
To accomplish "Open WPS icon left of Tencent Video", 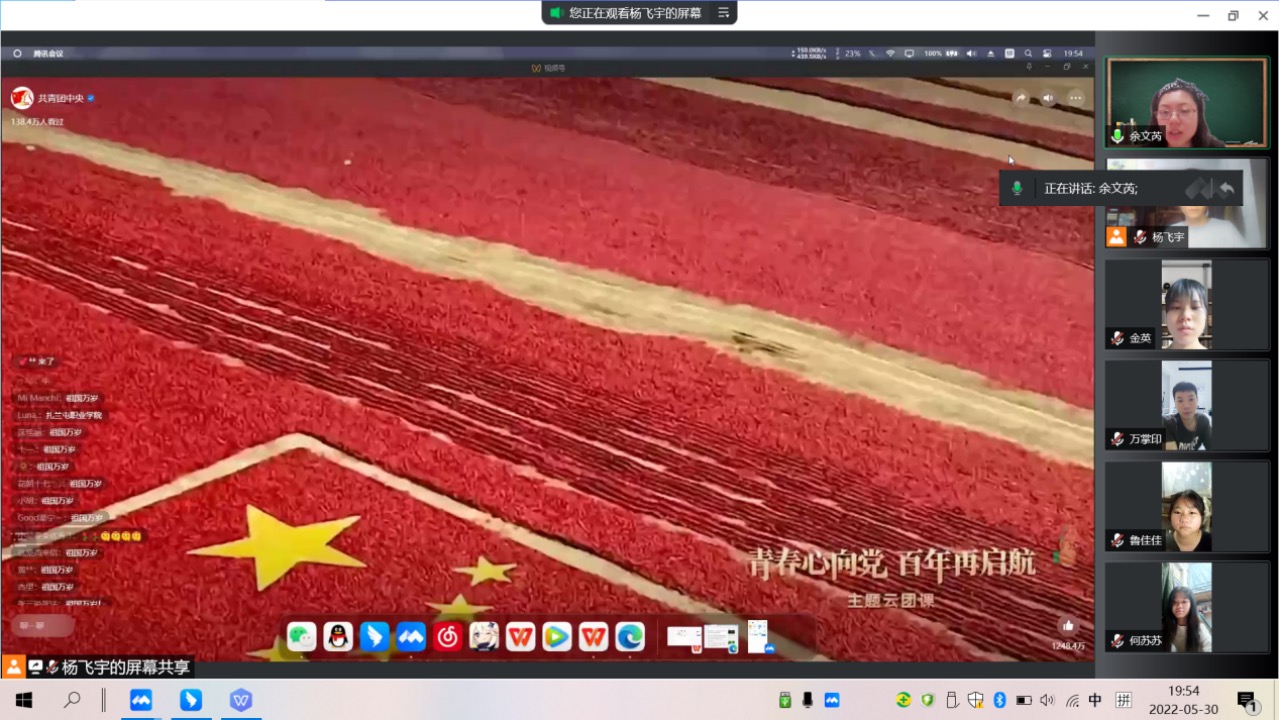I will 520,636.
